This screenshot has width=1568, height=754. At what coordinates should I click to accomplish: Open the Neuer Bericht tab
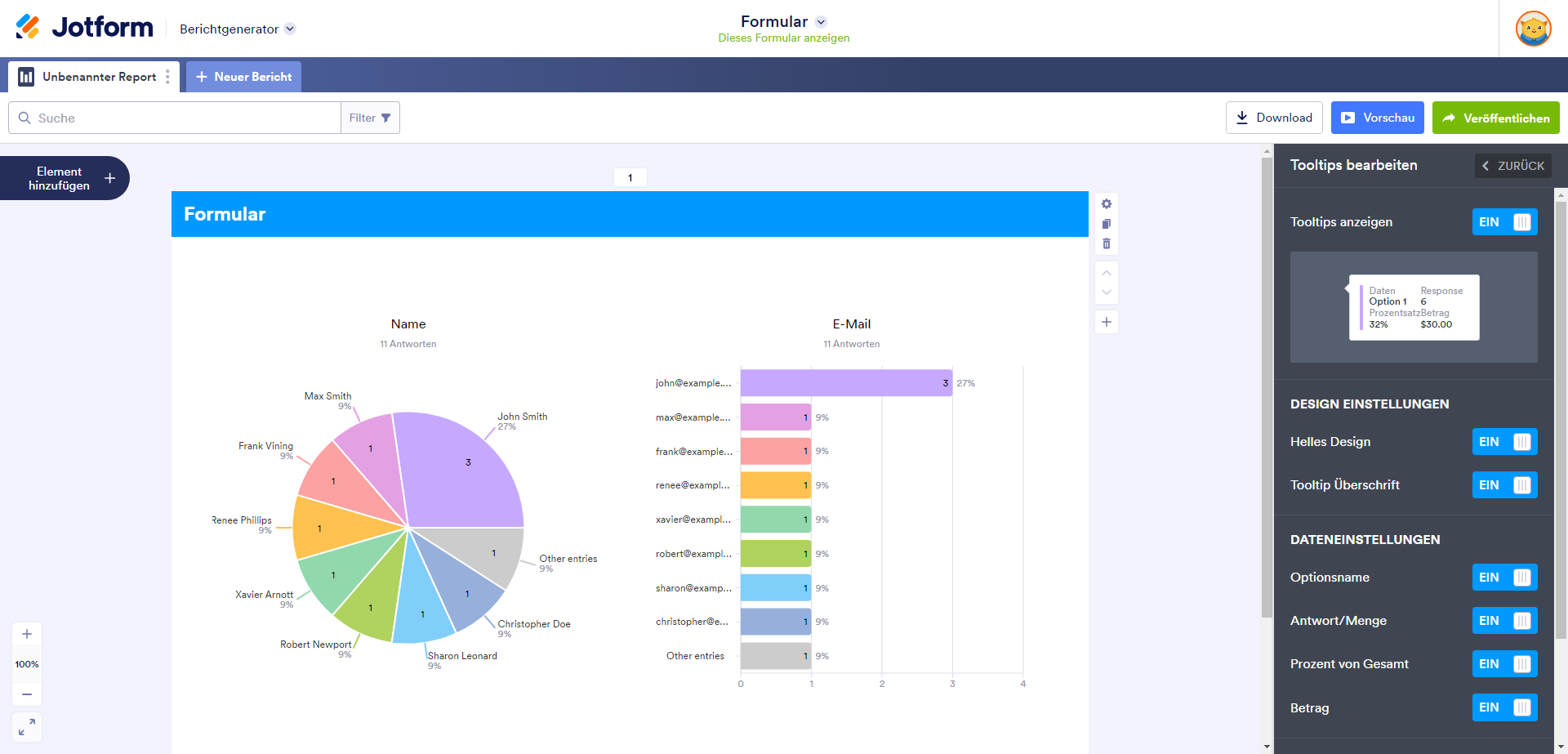coord(243,77)
